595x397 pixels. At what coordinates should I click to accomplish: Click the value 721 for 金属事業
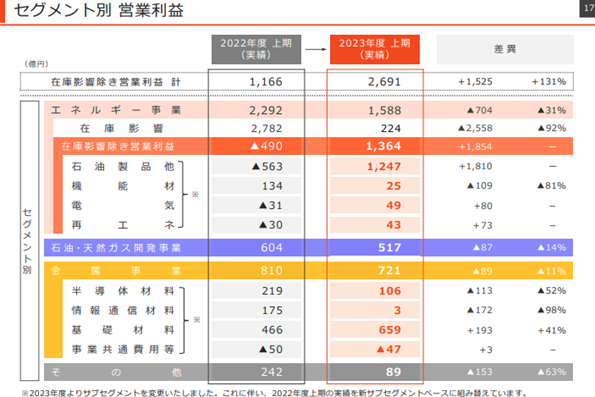click(390, 271)
